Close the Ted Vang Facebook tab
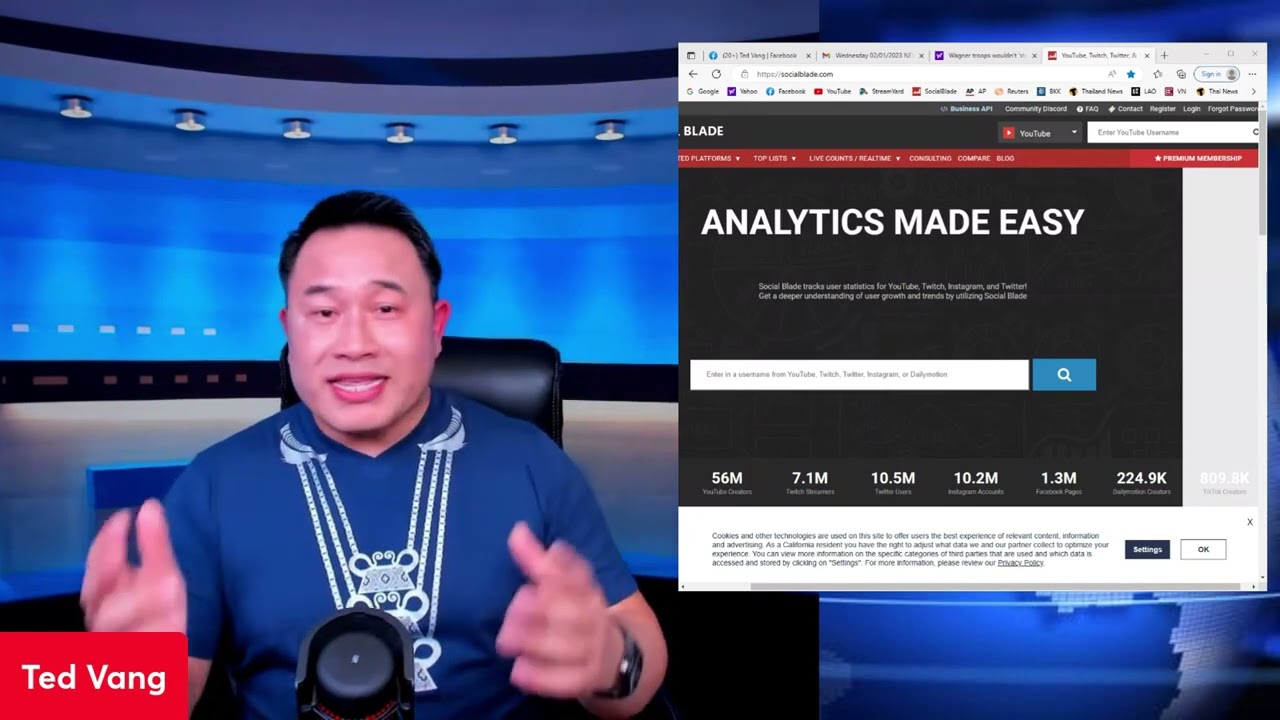This screenshot has width=1280, height=720. (x=808, y=56)
